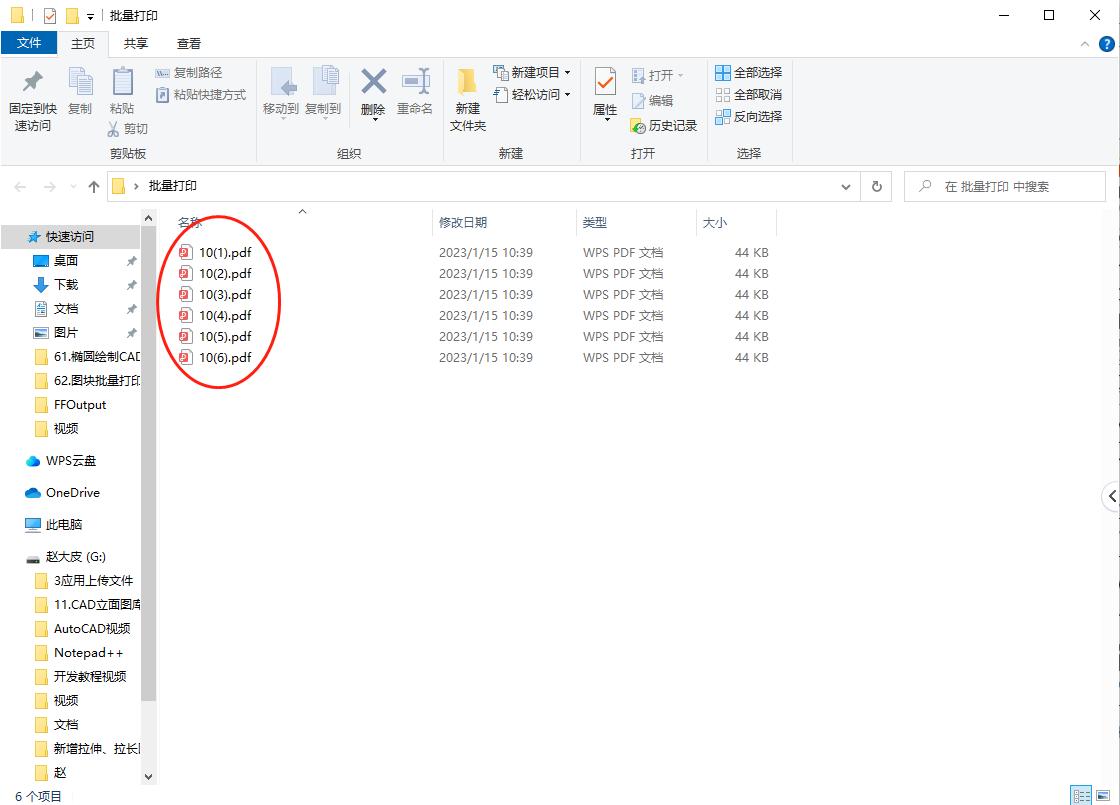Create a New folder (新建文件夹)
Viewport: 1120px width, 805px height.
pyautogui.click(x=468, y=99)
